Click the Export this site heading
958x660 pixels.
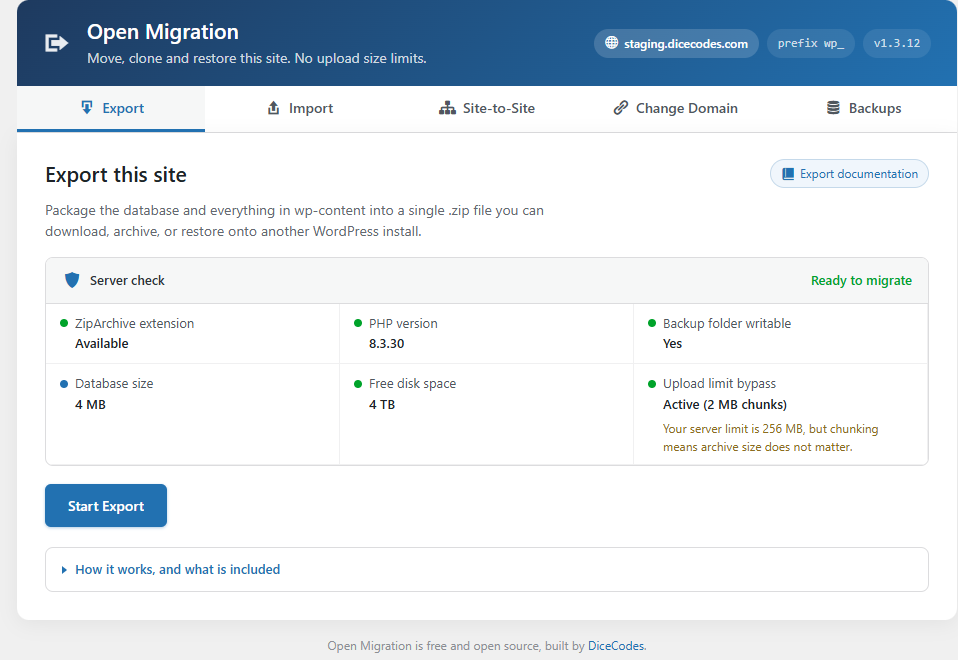(116, 175)
